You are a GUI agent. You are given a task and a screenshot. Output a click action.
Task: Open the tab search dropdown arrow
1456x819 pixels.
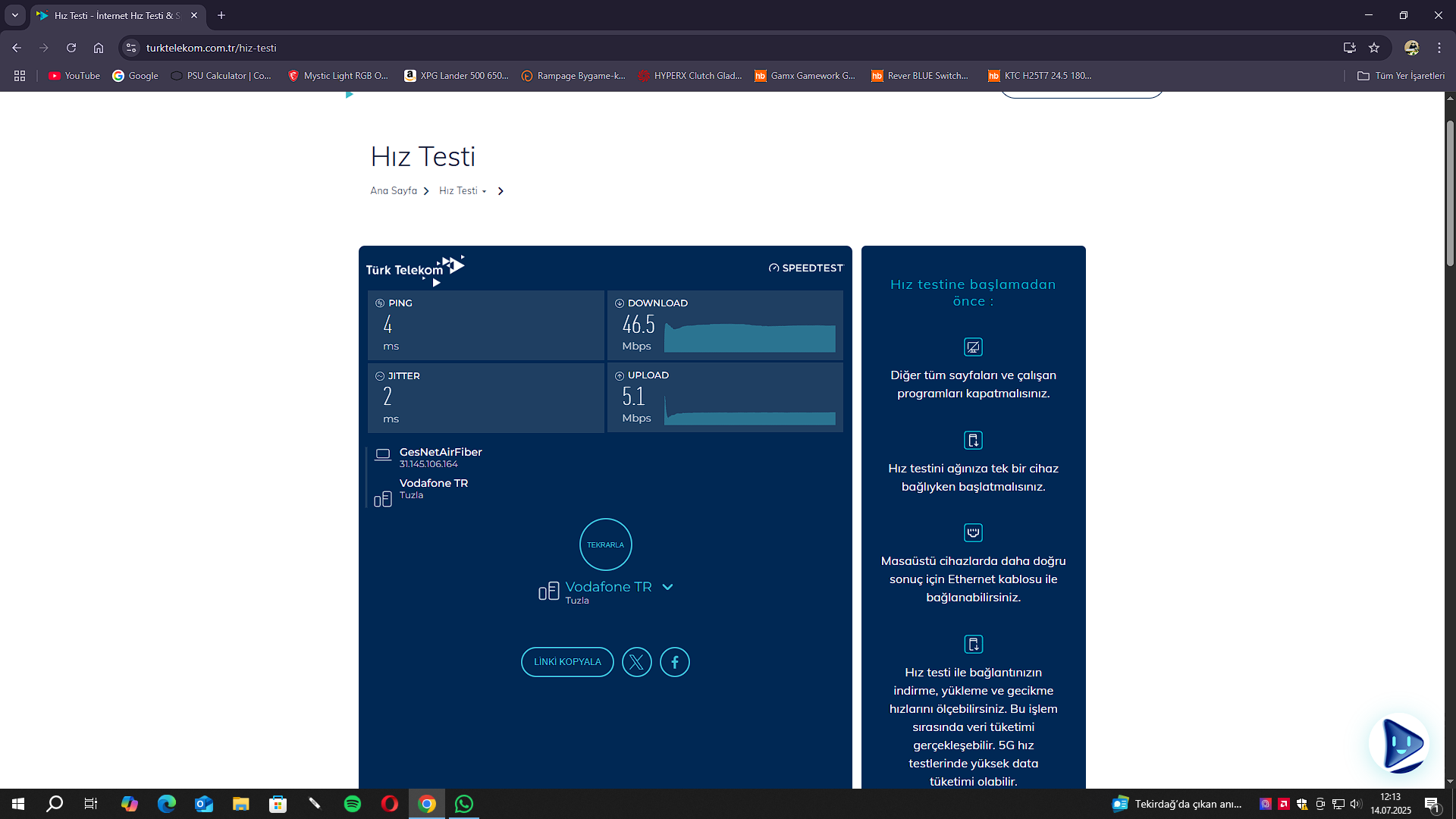click(14, 15)
